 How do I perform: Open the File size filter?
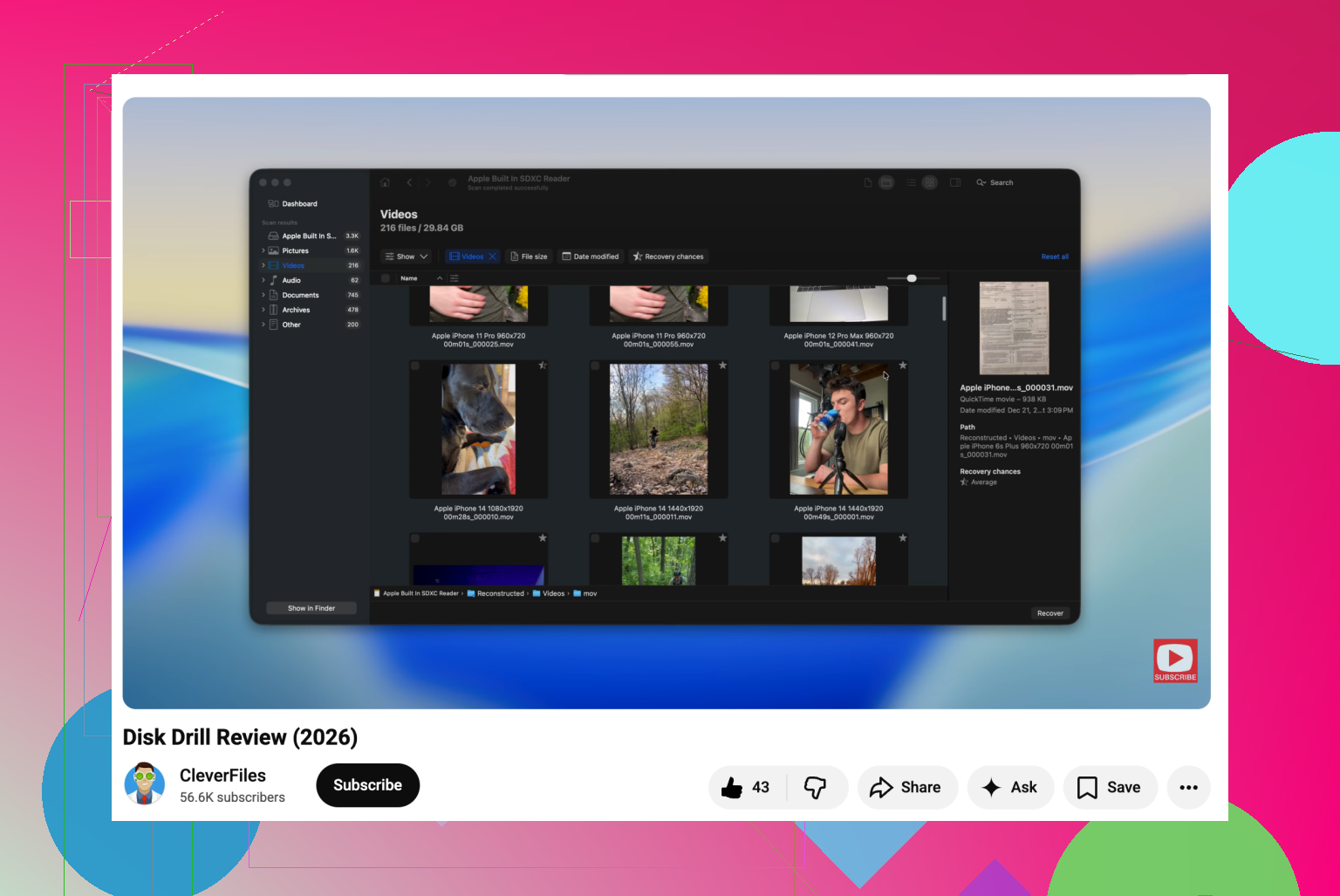tap(529, 256)
